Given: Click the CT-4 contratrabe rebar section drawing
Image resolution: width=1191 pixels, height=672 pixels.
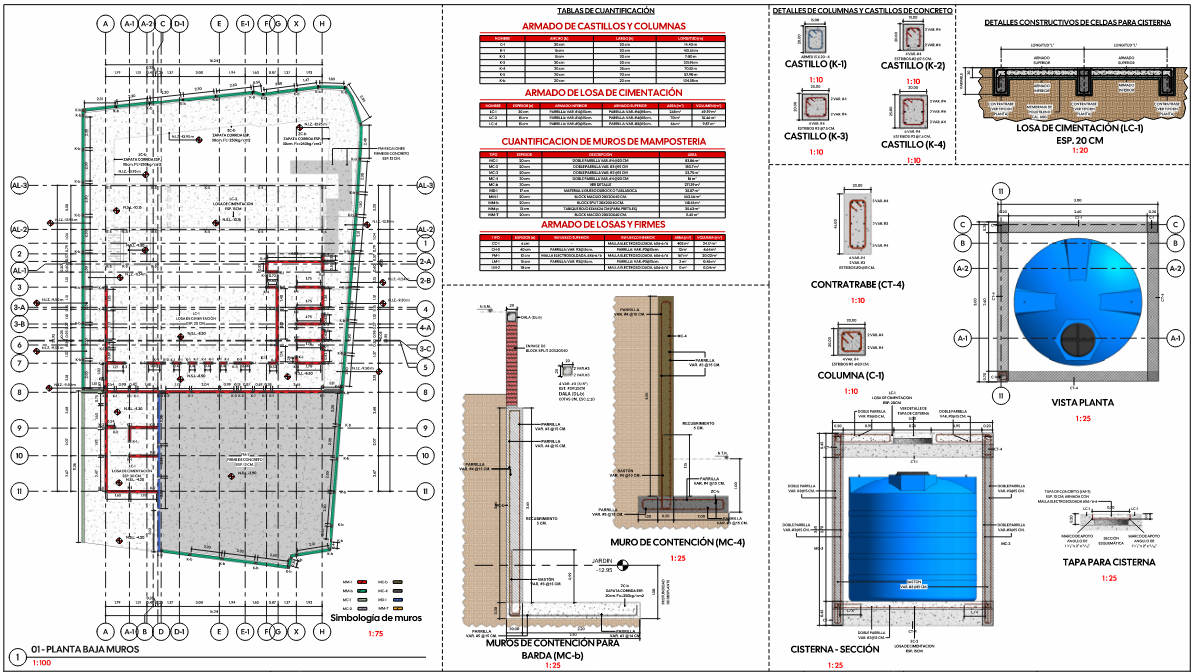Looking at the screenshot, I should coord(857,223).
